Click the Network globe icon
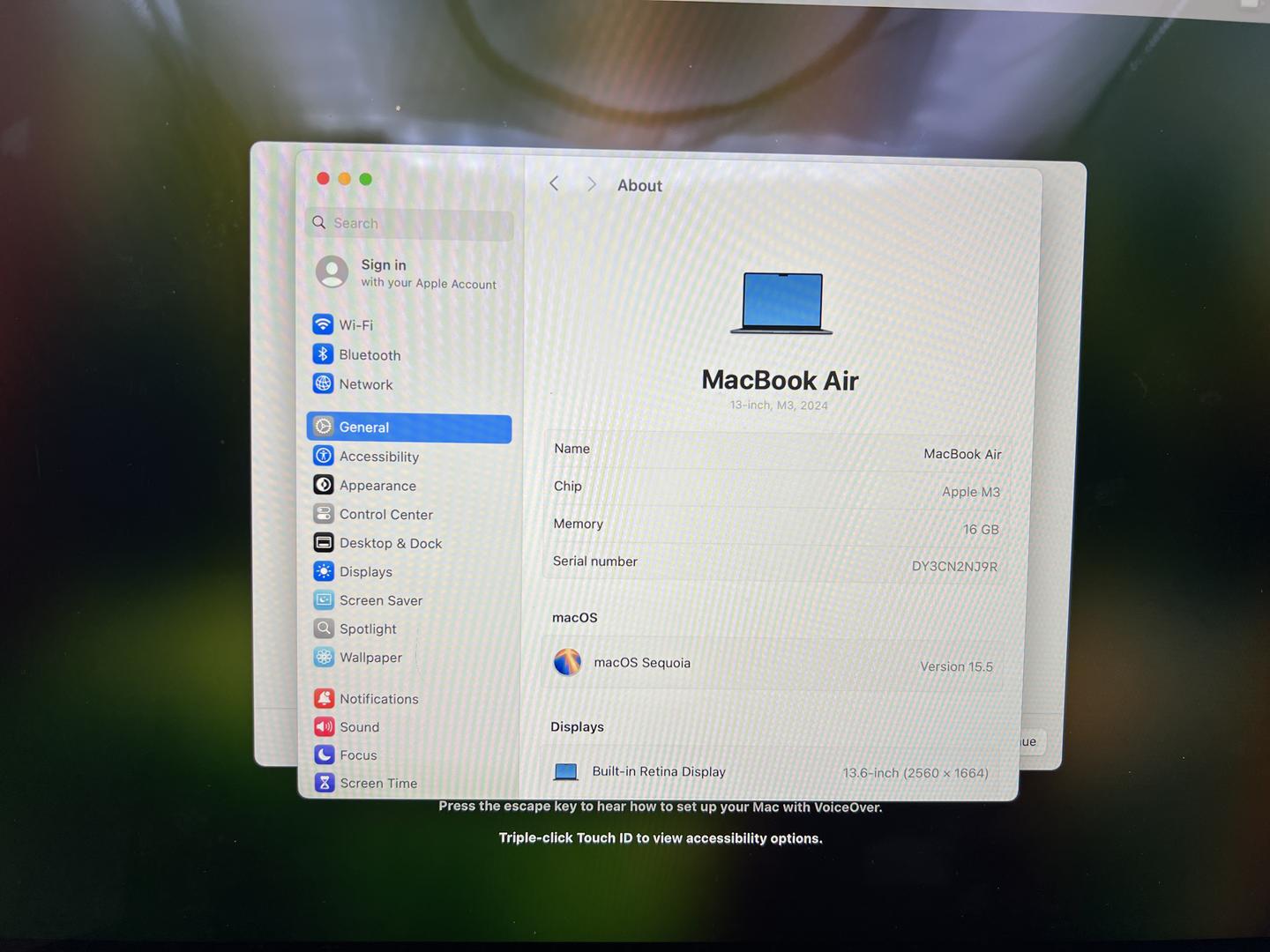The height and width of the screenshot is (952, 1270). [x=324, y=383]
